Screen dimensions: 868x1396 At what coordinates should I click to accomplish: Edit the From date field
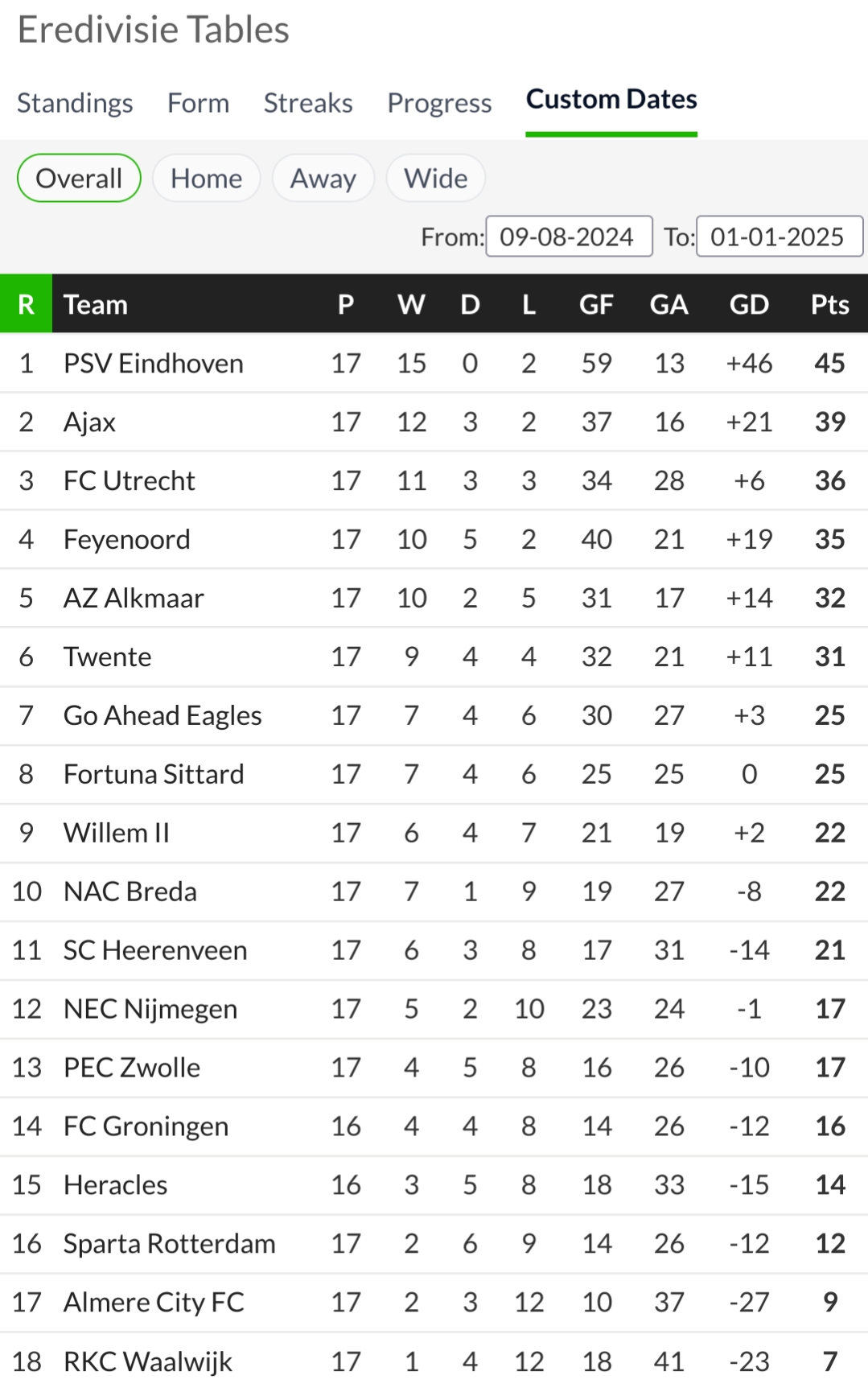(x=569, y=237)
